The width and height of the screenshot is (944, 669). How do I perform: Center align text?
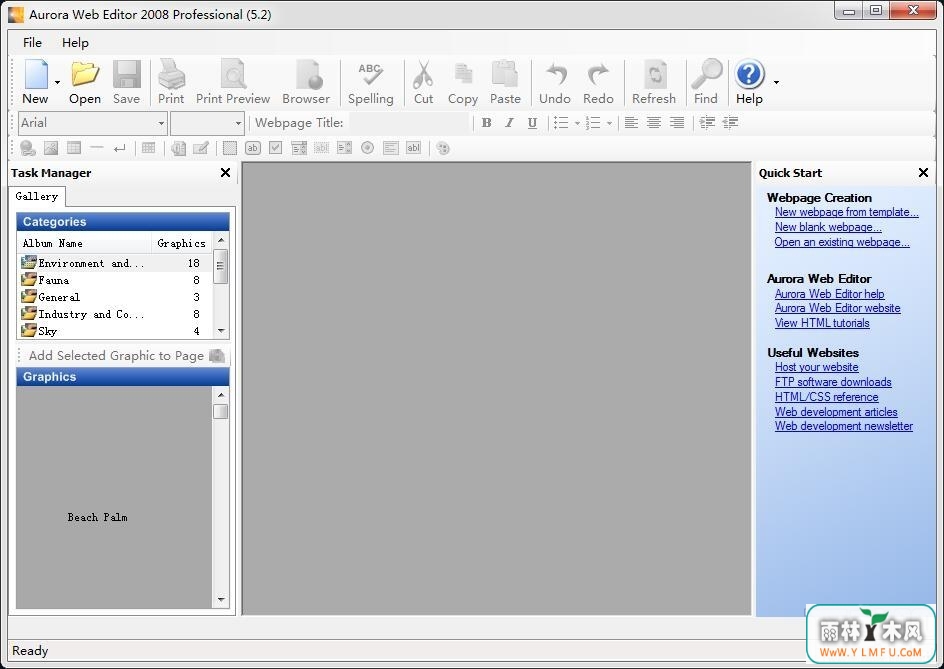pyautogui.click(x=654, y=123)
